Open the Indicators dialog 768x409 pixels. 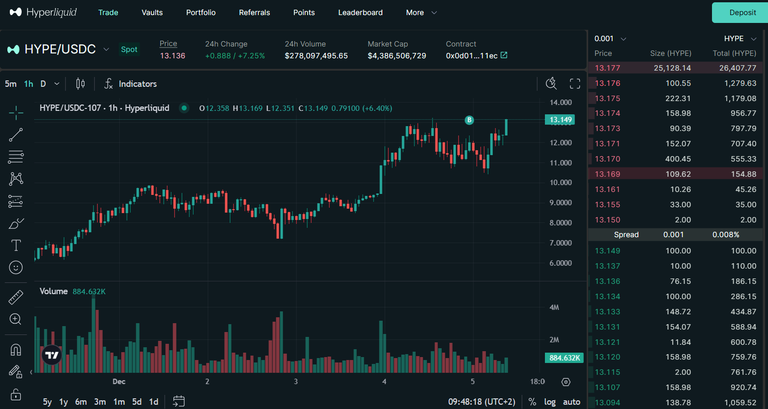click(x=130, y=84)
